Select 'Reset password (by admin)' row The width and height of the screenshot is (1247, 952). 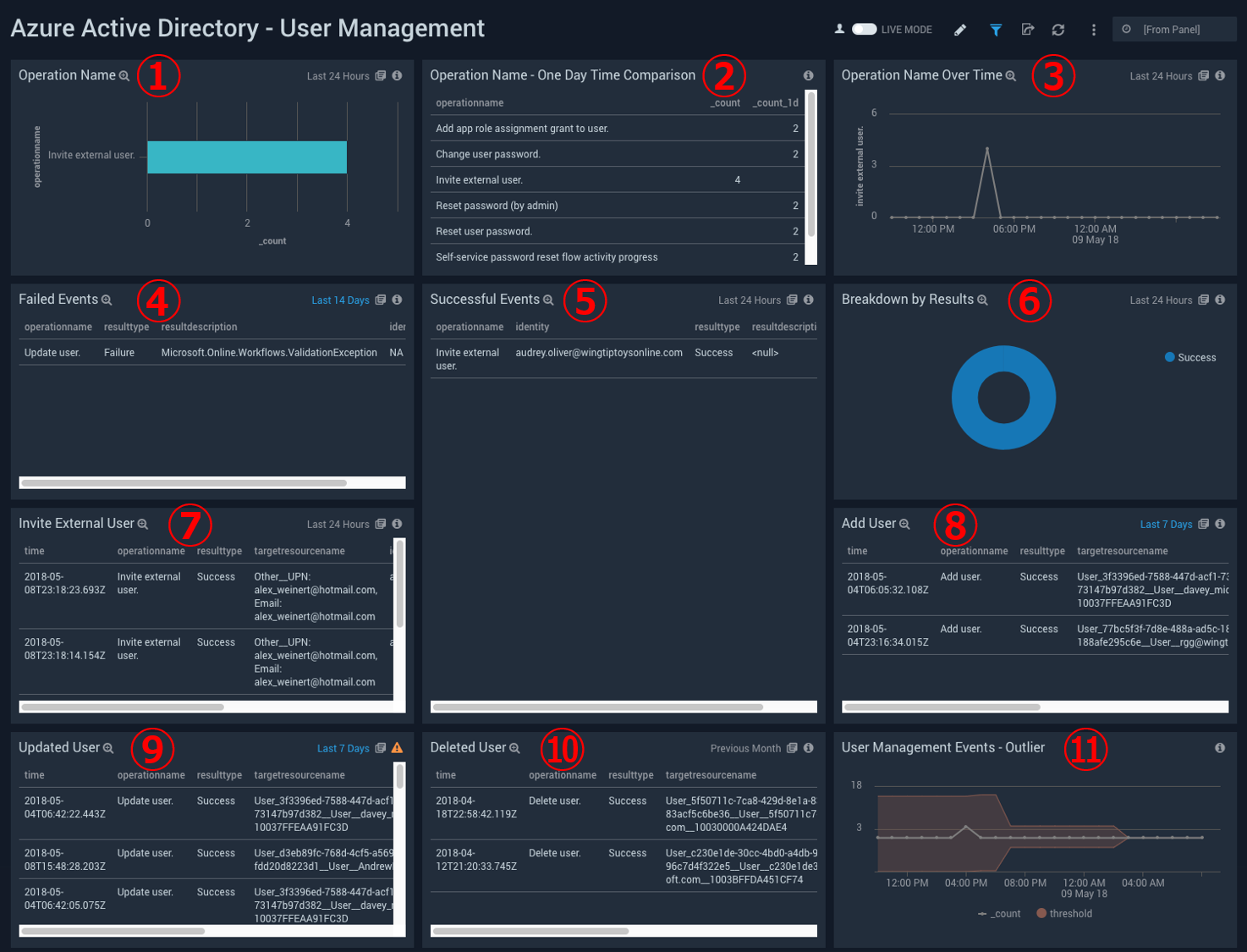[x=618, y=206]
